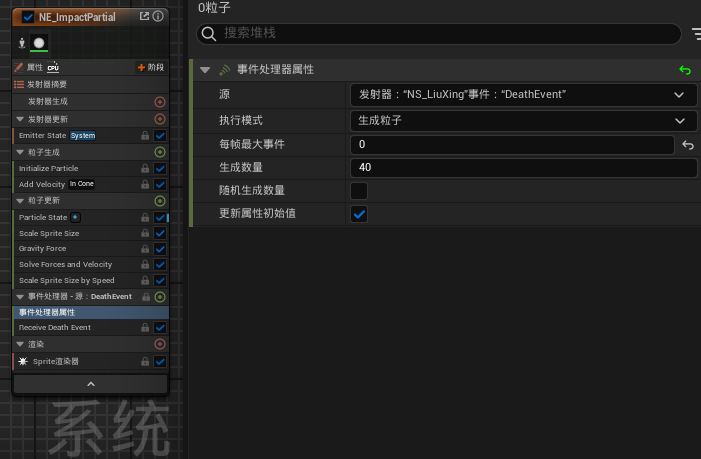This screenshot has width=701, height=459.
Task: Click the emitter info icon
Action: [x=158, y=16]
